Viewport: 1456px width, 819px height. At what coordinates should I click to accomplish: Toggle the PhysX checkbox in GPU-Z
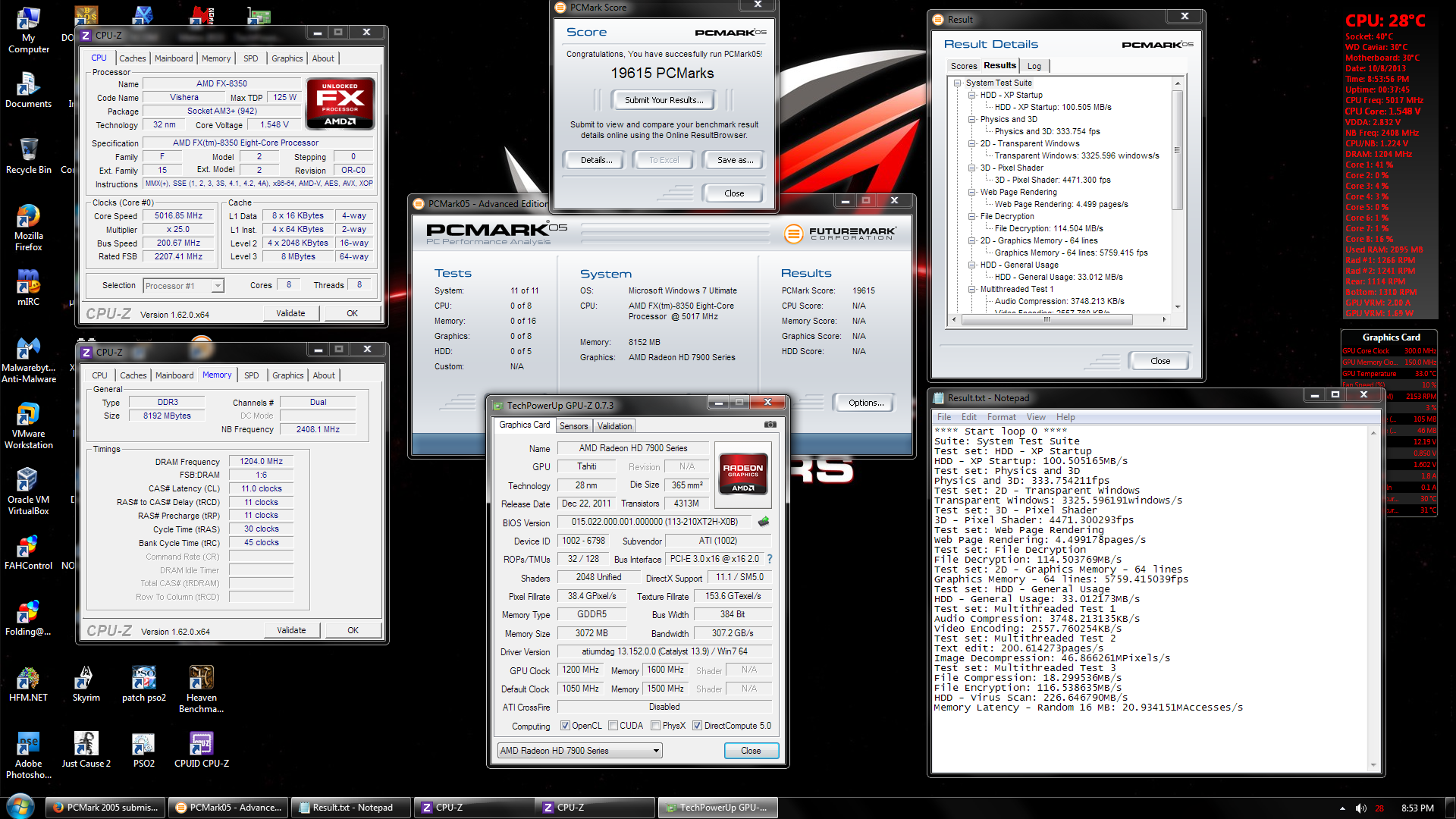(x=655, y=726)
